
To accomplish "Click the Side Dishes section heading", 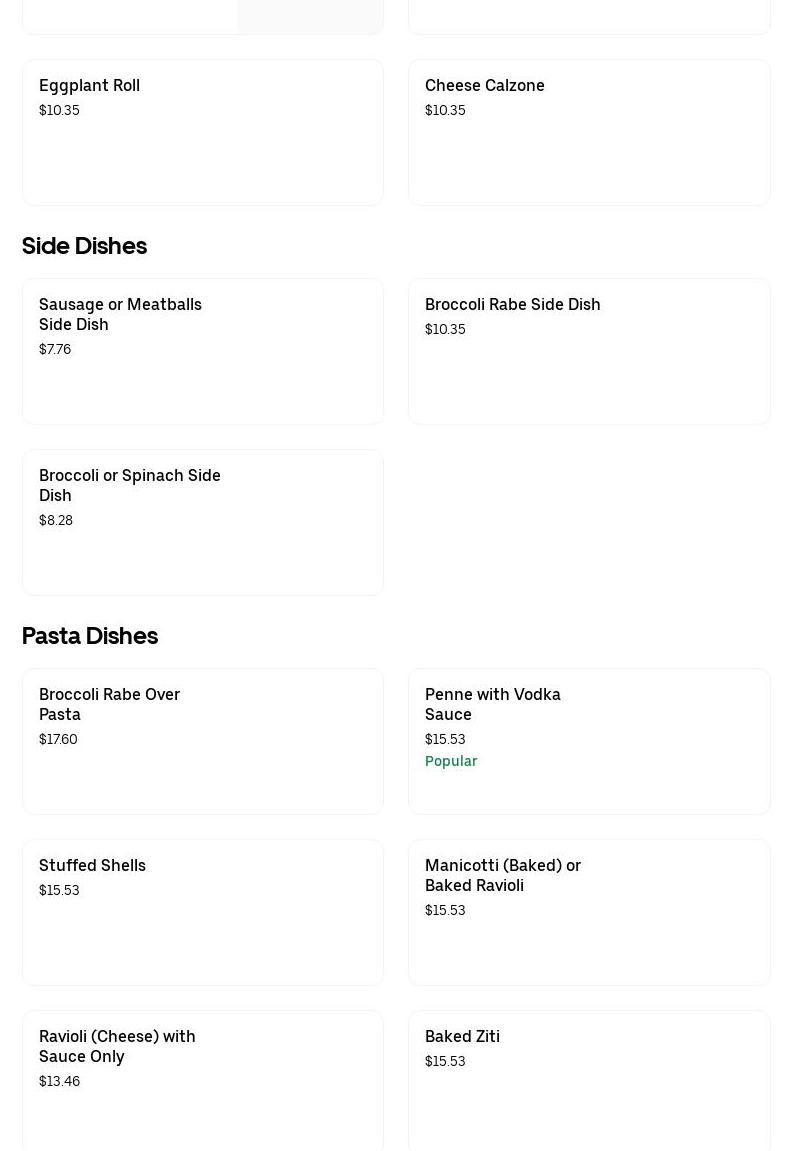I will coord(84,246).
